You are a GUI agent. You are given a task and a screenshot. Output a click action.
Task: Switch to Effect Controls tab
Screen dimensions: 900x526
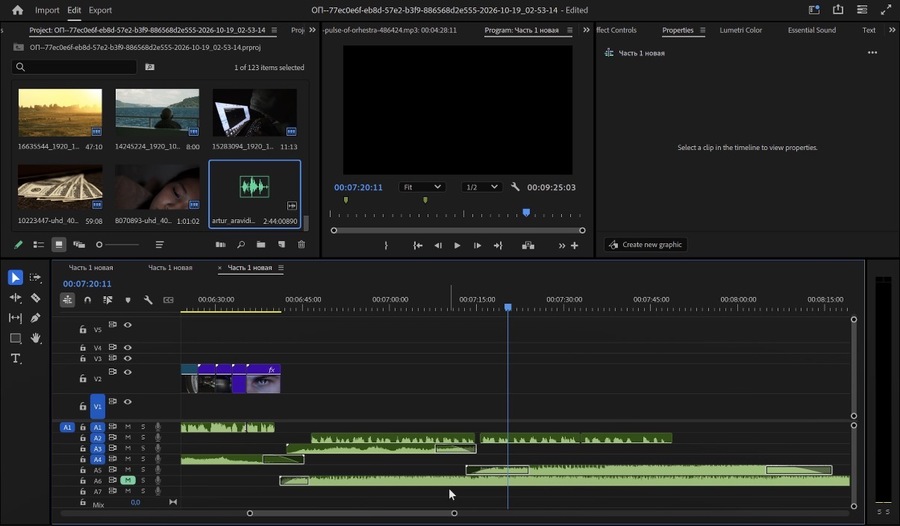[616, 30]
